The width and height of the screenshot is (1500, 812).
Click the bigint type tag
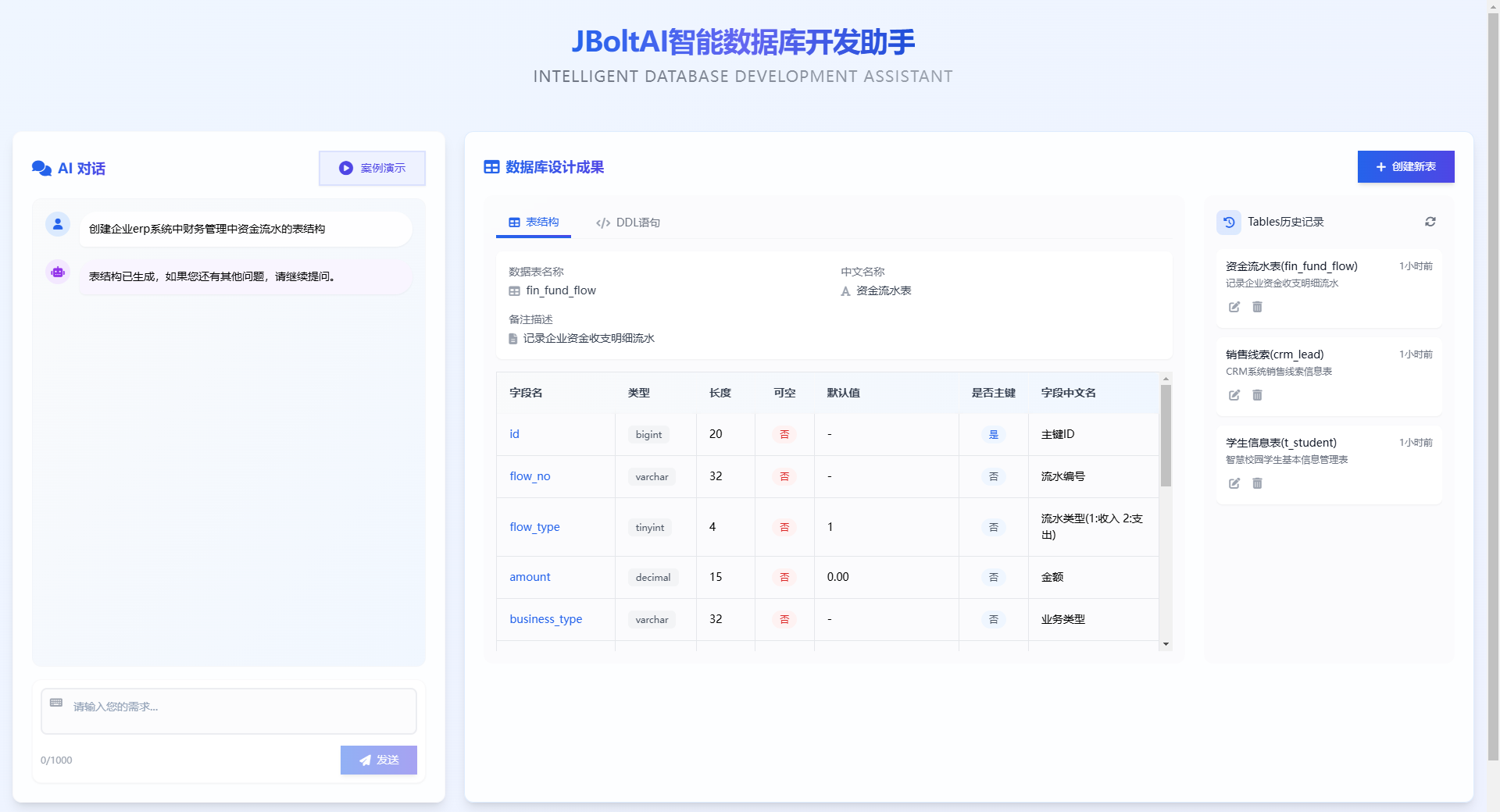(648, 435)
